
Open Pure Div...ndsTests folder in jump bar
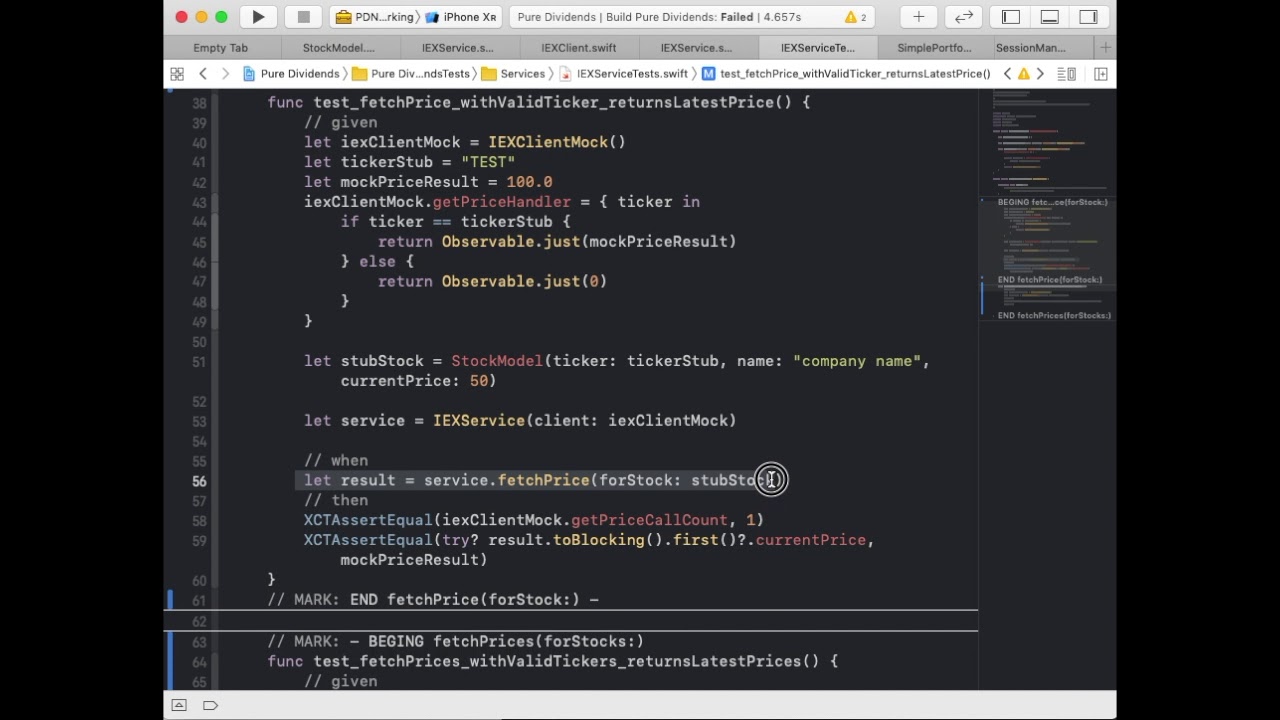click(x=411, y=74)
